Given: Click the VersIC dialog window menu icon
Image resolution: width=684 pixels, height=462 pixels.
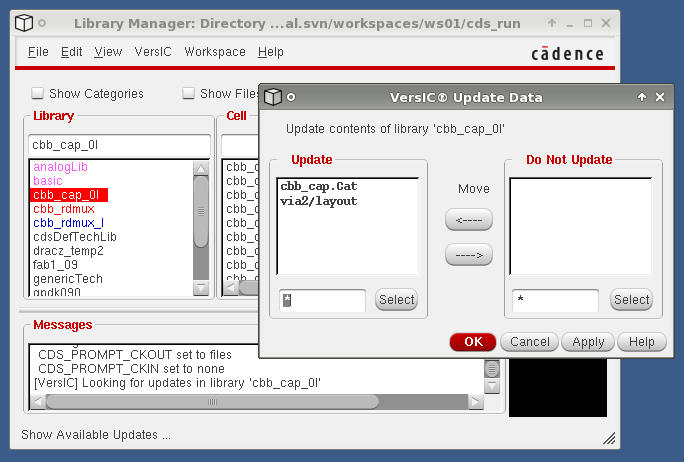Looking at the screenshot, I should (x=274, y=97).
